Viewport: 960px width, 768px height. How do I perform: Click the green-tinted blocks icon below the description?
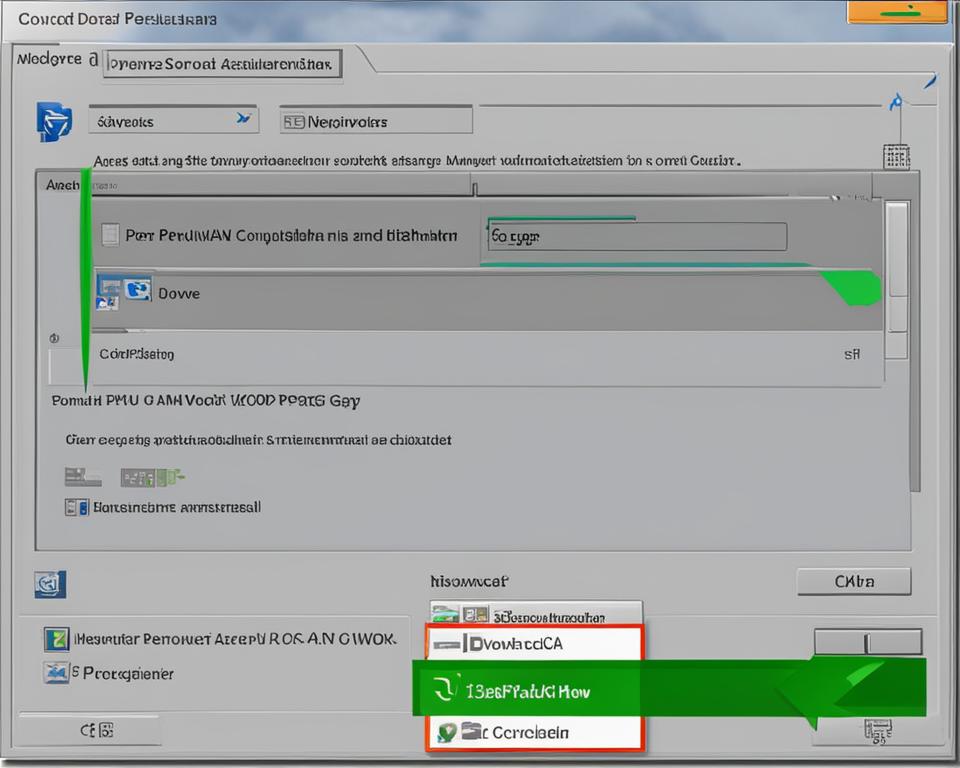(151, 477)
